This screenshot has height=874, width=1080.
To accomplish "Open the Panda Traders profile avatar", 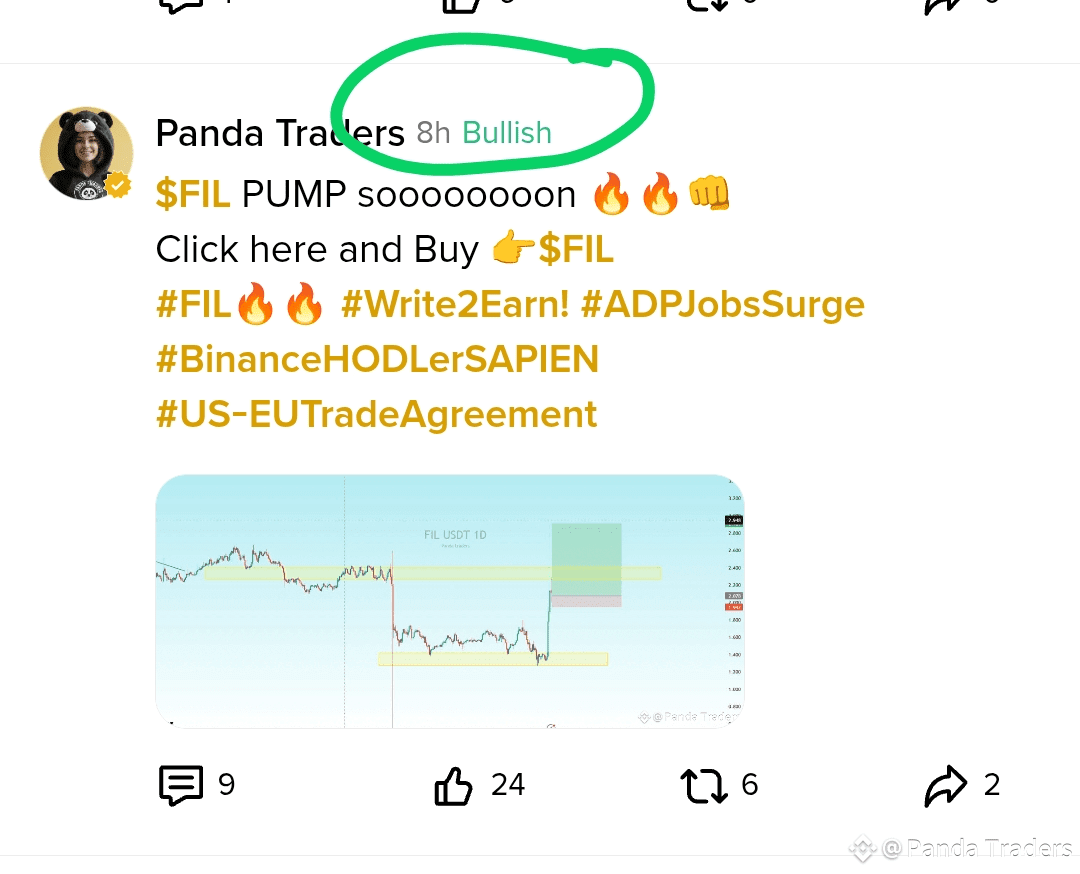I will (85, 152).
